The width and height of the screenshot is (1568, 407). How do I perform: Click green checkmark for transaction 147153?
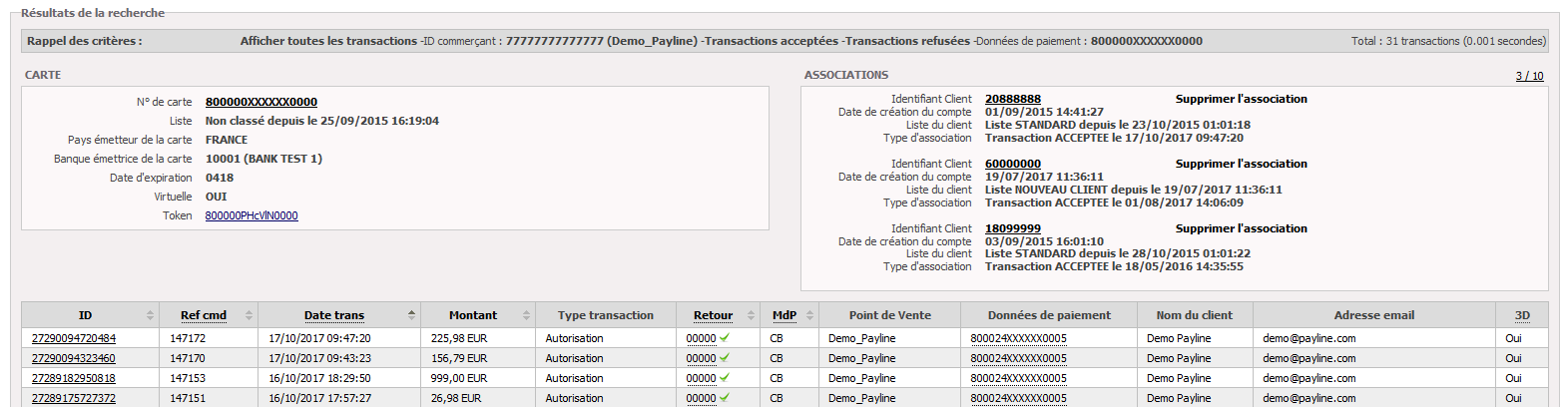click(x=725, y=378)
